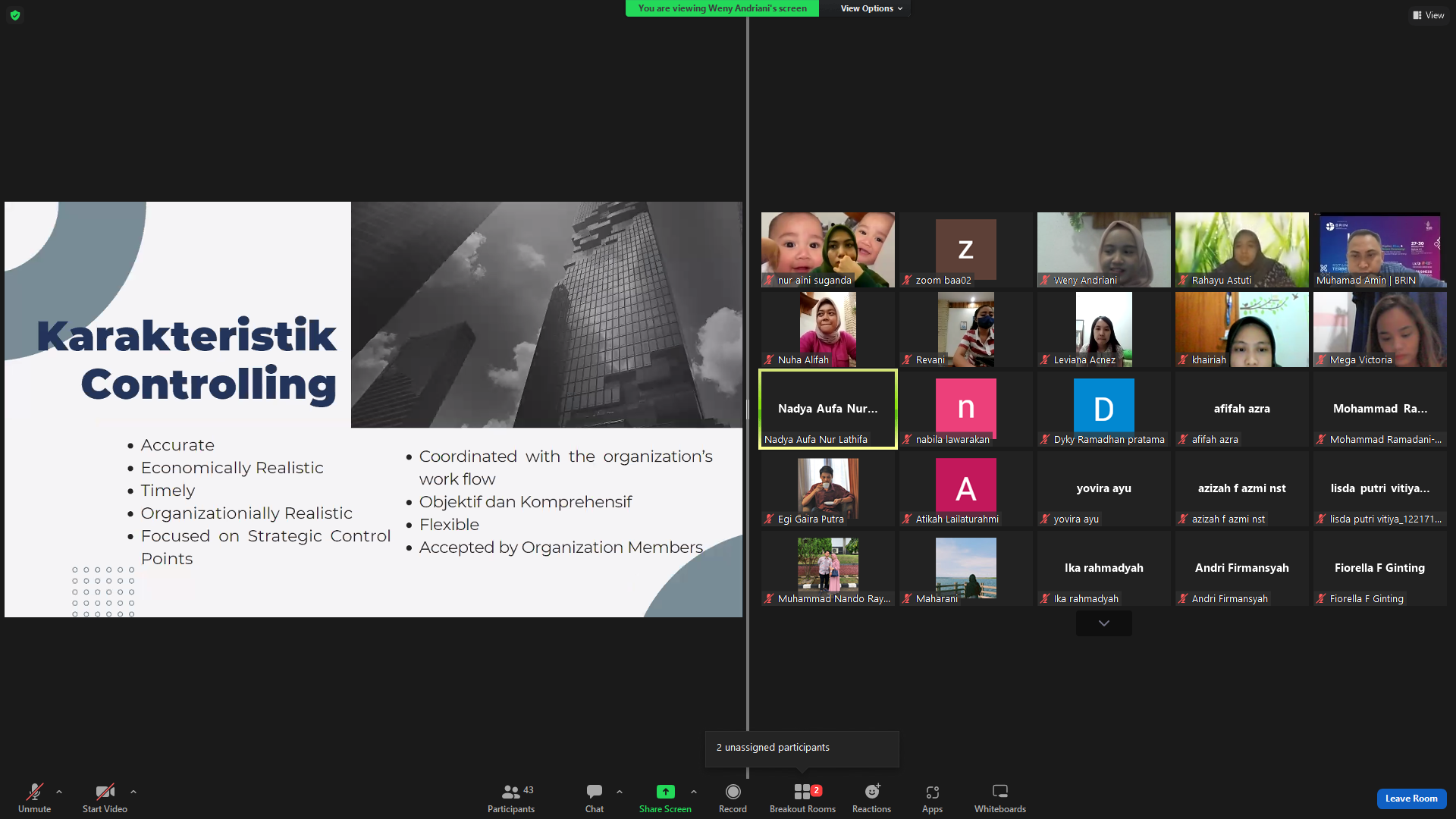Open the Participants panel

coord(511,799)
